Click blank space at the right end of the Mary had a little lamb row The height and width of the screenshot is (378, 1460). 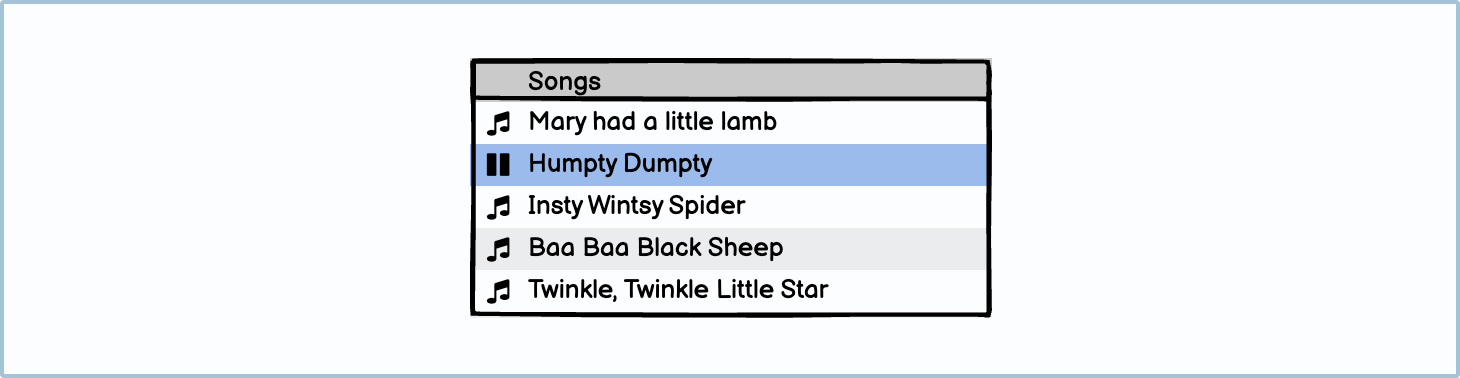coord(882,123)
